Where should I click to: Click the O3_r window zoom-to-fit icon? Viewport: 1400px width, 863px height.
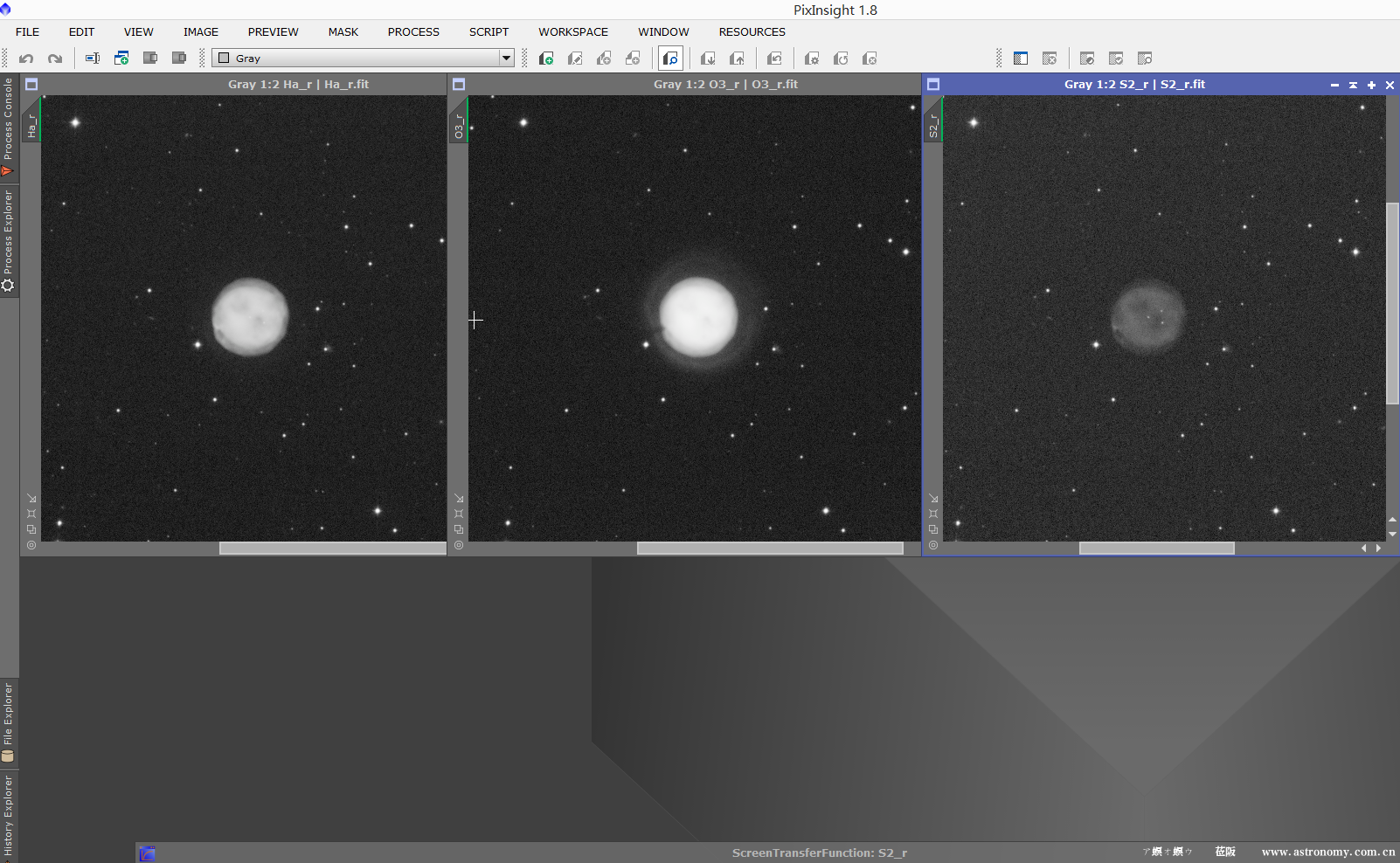pyautogui.click(x=459, y=514)
